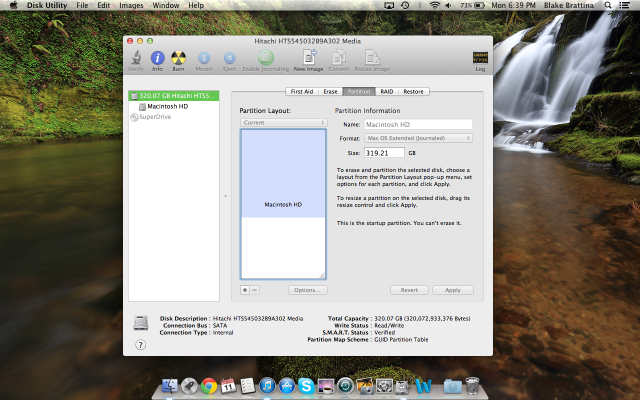640x400 pixels.
Task: Open the Downloads folder in the Dock
Action: (x=453, y=386)
